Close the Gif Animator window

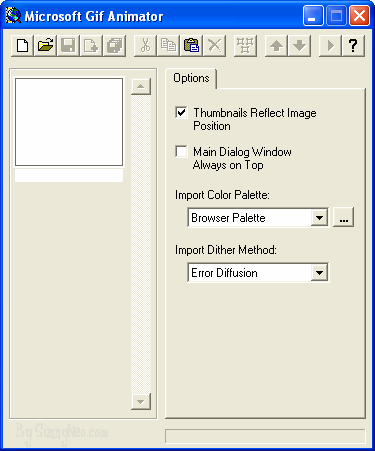pos(359,16)
